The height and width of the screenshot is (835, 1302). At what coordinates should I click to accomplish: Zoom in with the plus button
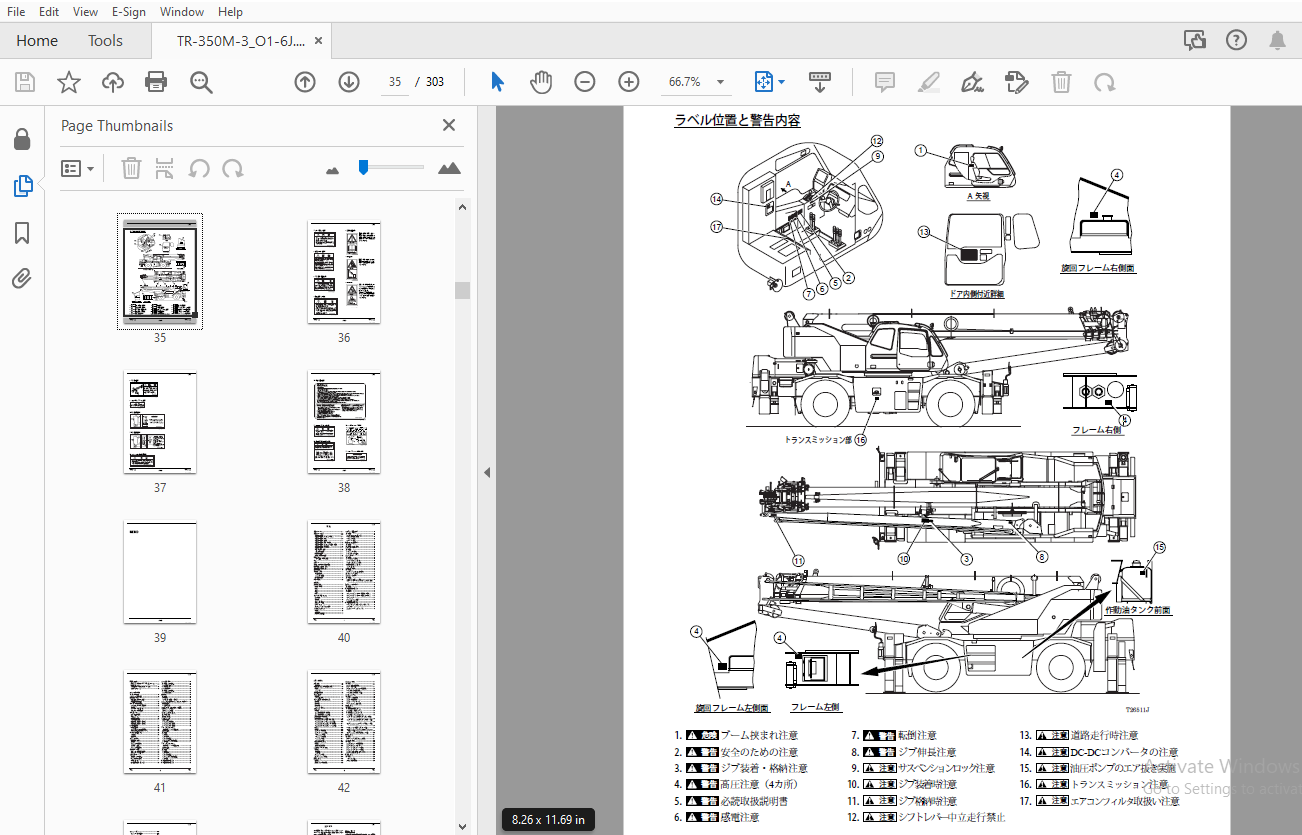(628, 82)
